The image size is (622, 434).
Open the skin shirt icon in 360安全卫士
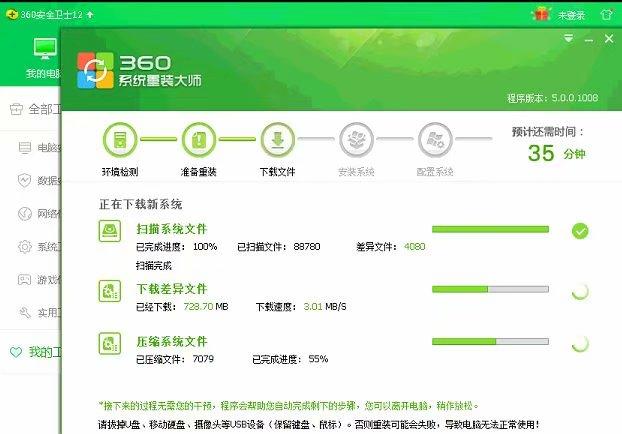[x=606, y=15]
